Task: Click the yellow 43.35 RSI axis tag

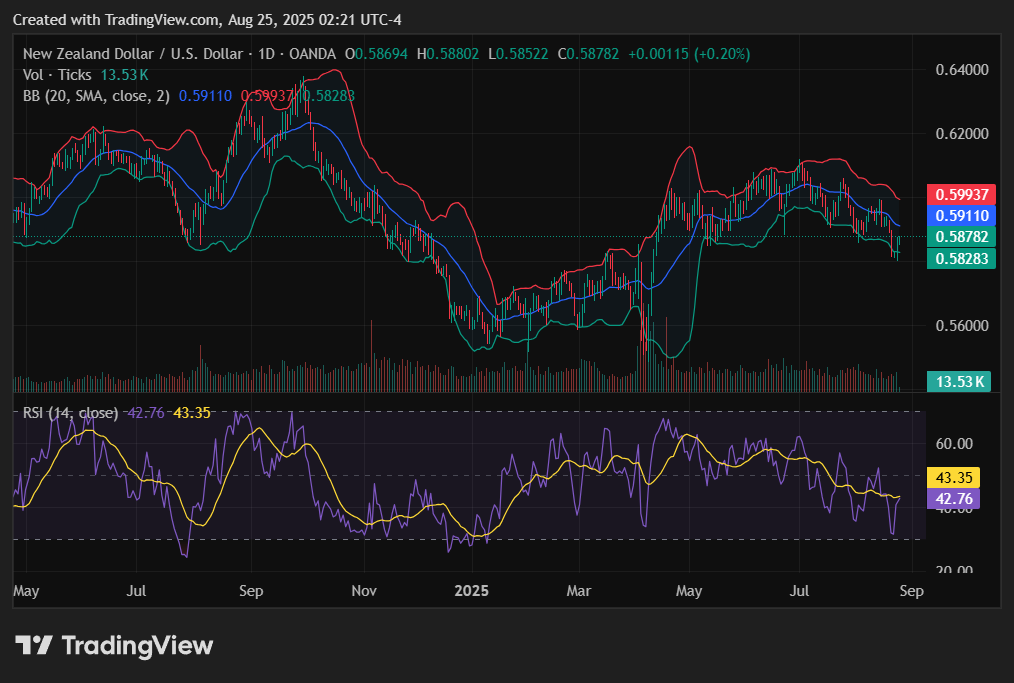Action: point(954,477)
